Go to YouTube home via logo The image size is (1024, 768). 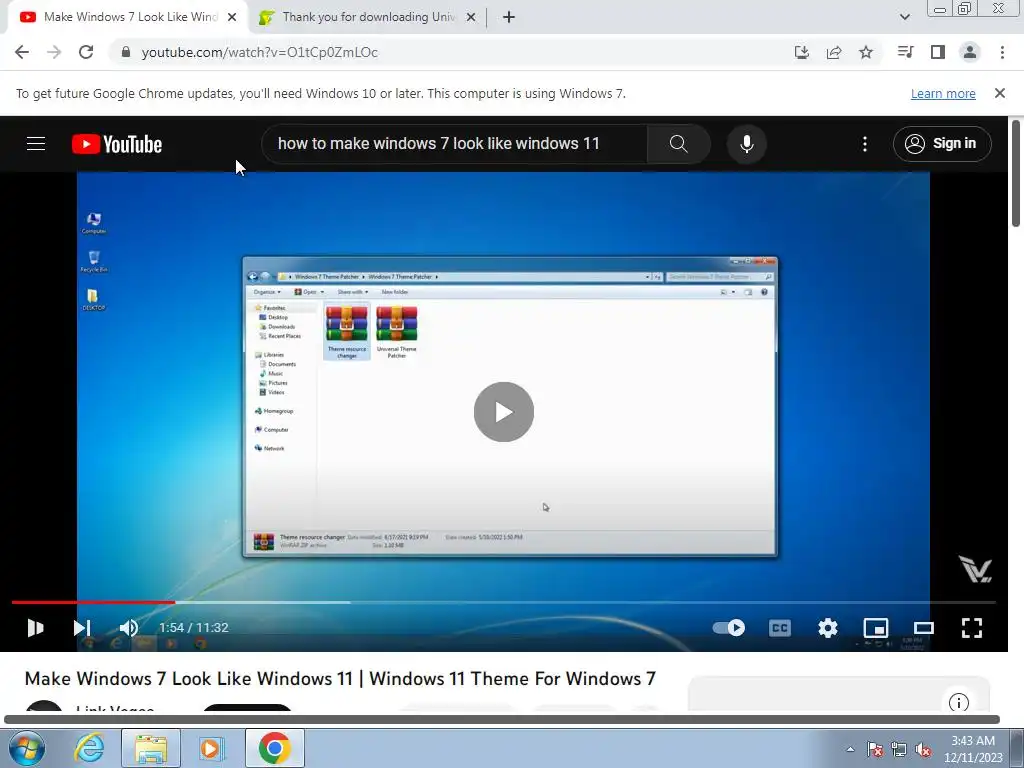point(117,144)
